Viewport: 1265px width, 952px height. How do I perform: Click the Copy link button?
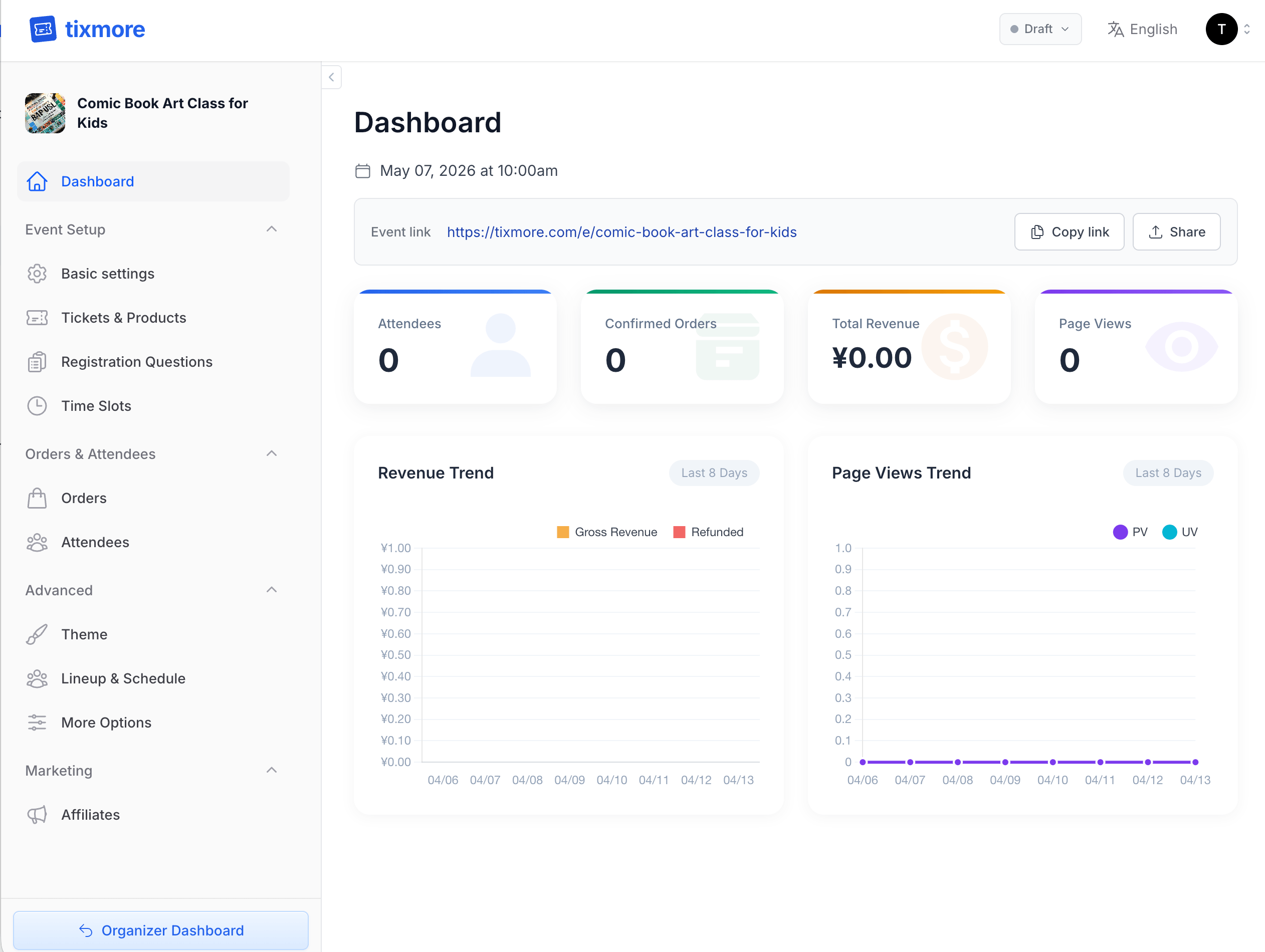[x=1069, y=231]
